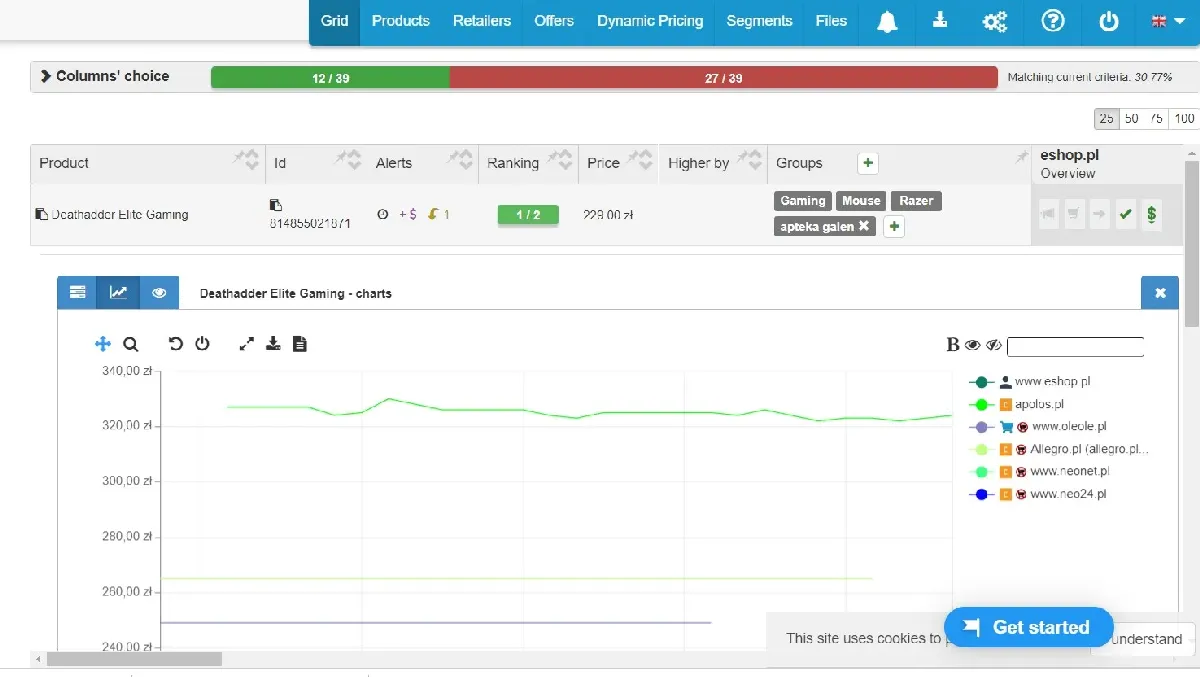Click the plus button beside Groups header
This screenshot has height=677, width=1200.
(x=868, y=162)
